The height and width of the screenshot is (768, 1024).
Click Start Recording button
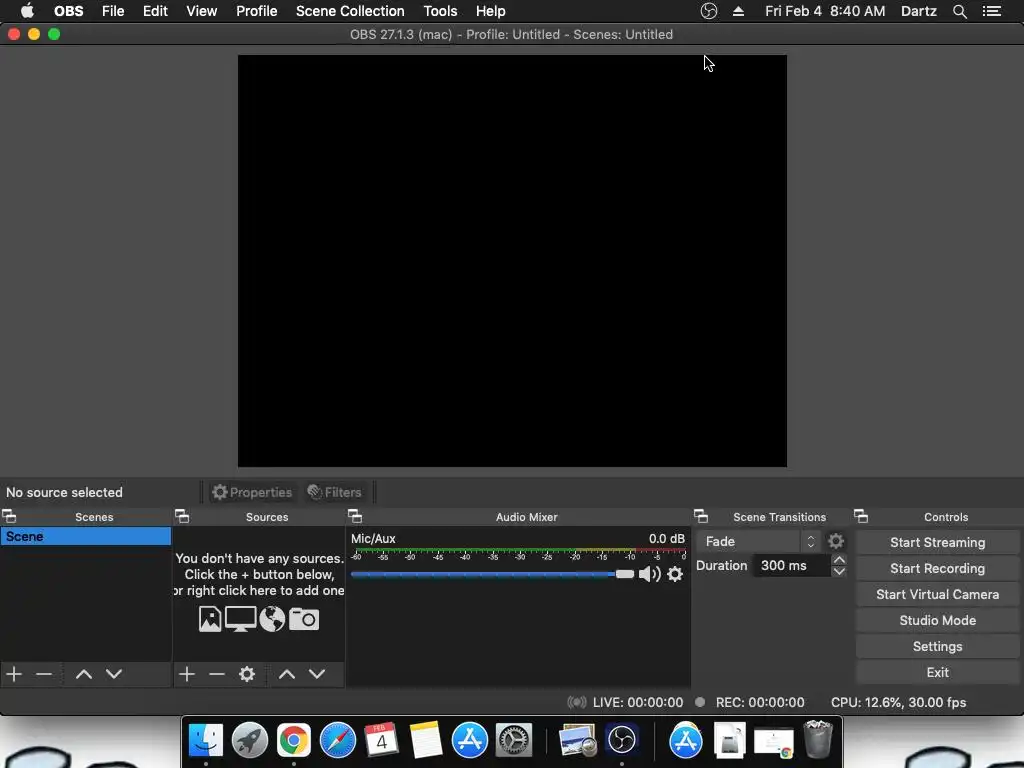click(x=938, y=568)
